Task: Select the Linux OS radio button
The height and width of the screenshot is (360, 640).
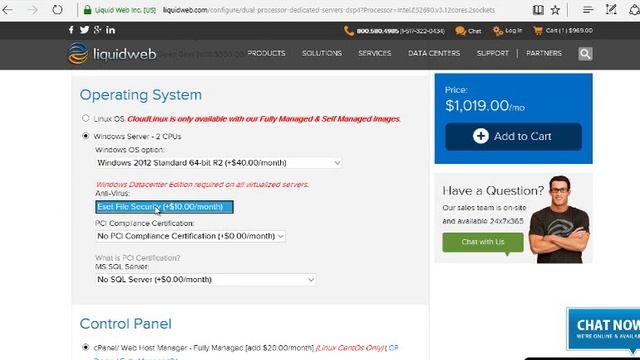Action: click(x=85, y=118)
